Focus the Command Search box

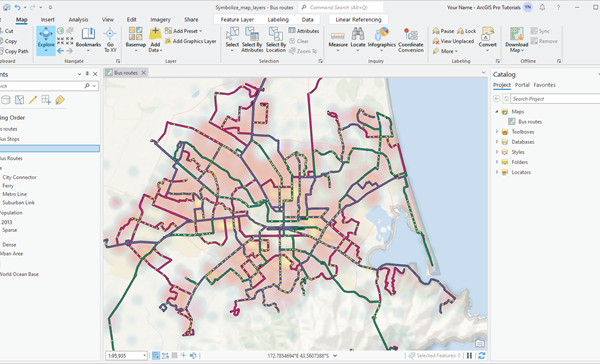(x=341, y=7)
